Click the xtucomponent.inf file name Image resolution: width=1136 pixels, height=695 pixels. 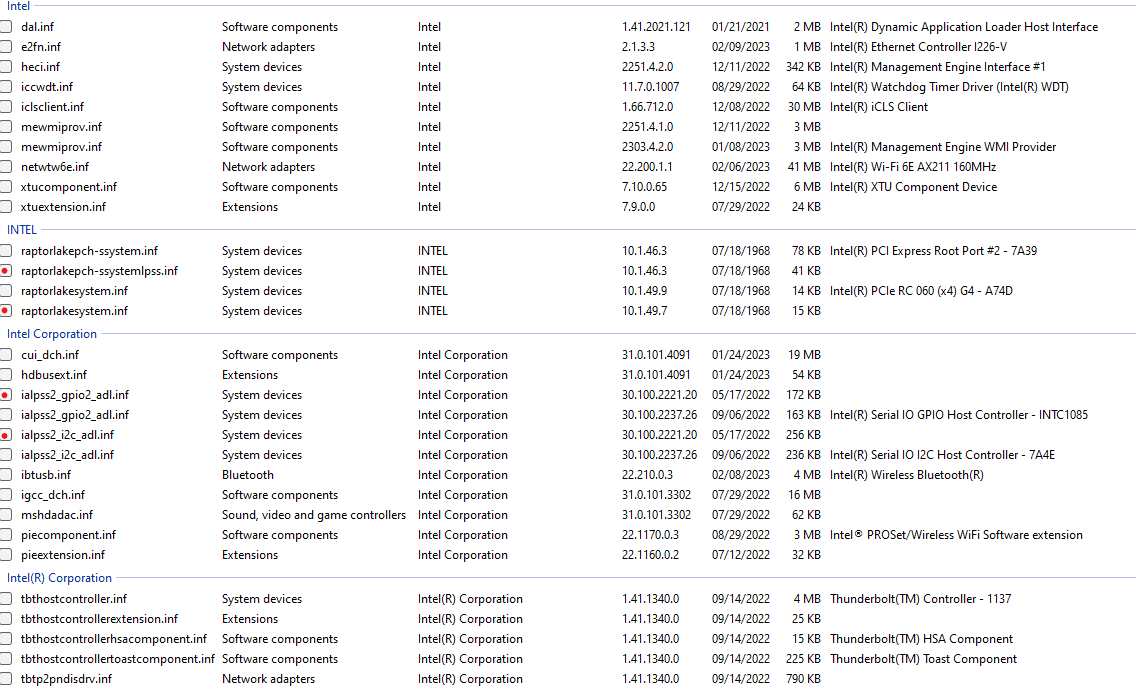pos(69,187)
